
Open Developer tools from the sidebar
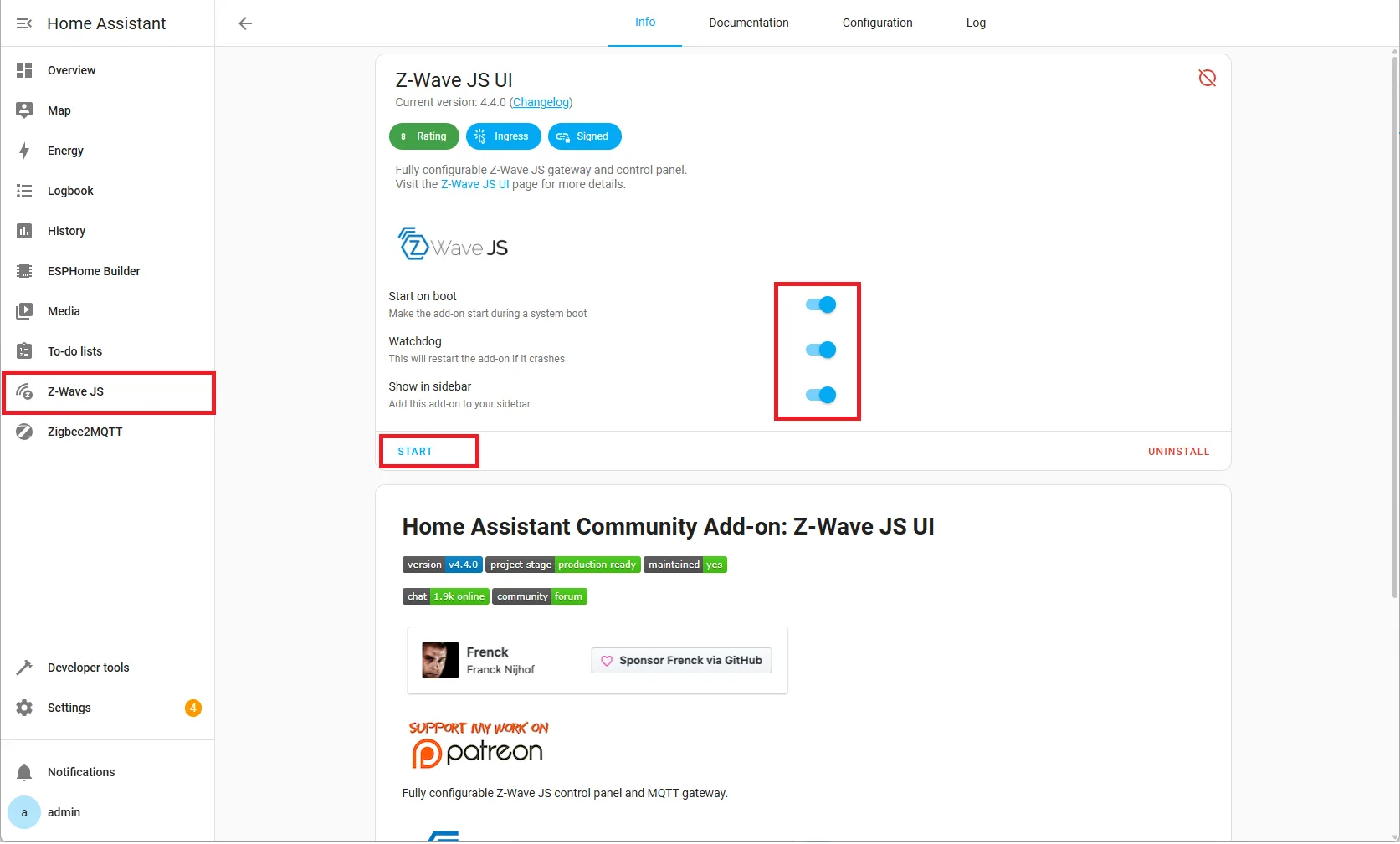(88, 668)
